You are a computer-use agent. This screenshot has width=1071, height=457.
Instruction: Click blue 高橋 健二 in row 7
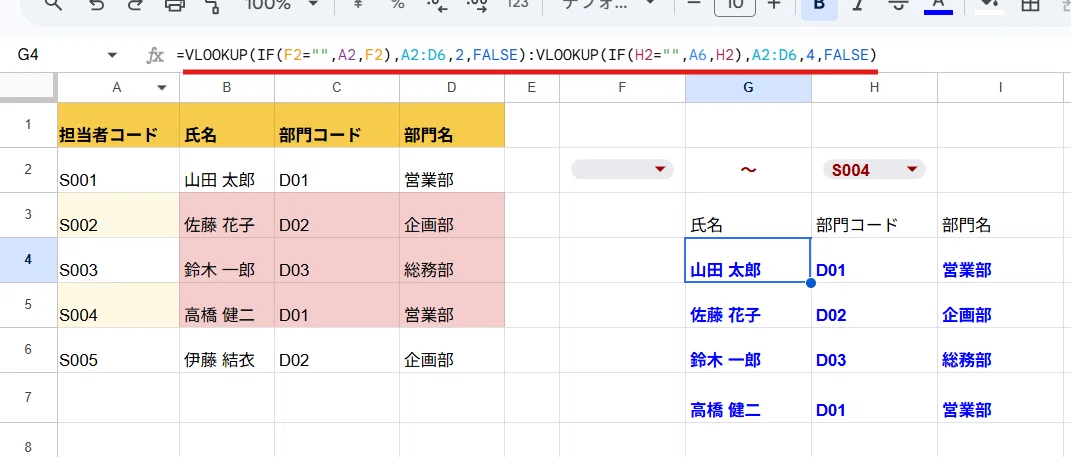pyautogui.click(x=749, y=397)
